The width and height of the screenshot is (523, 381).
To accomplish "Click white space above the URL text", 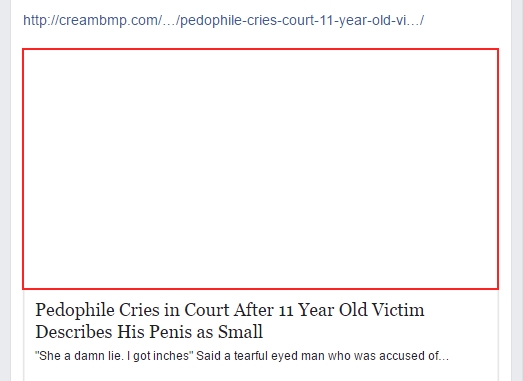I will [260, 6].
